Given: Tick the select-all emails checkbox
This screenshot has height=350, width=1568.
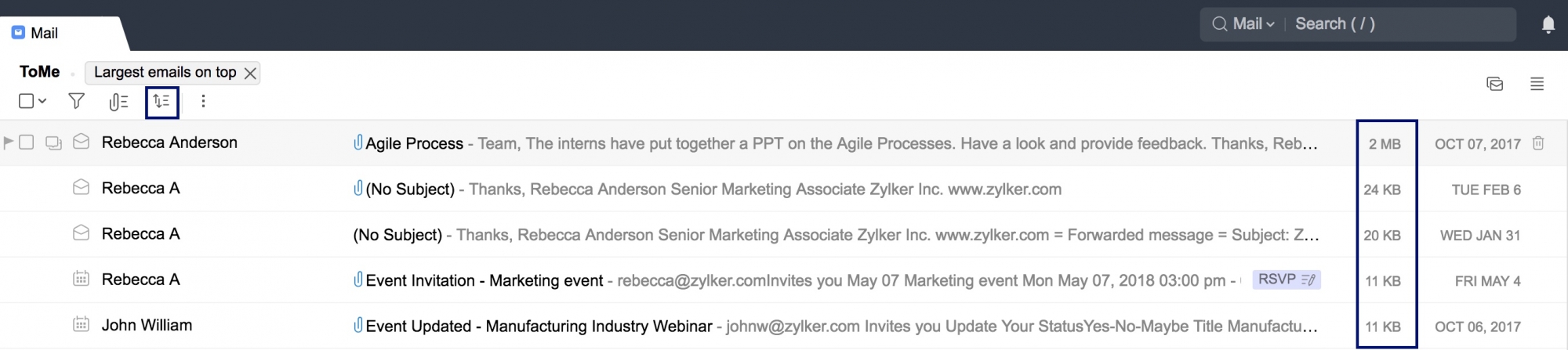Looking at the screenshot, I should coord(26,101).
